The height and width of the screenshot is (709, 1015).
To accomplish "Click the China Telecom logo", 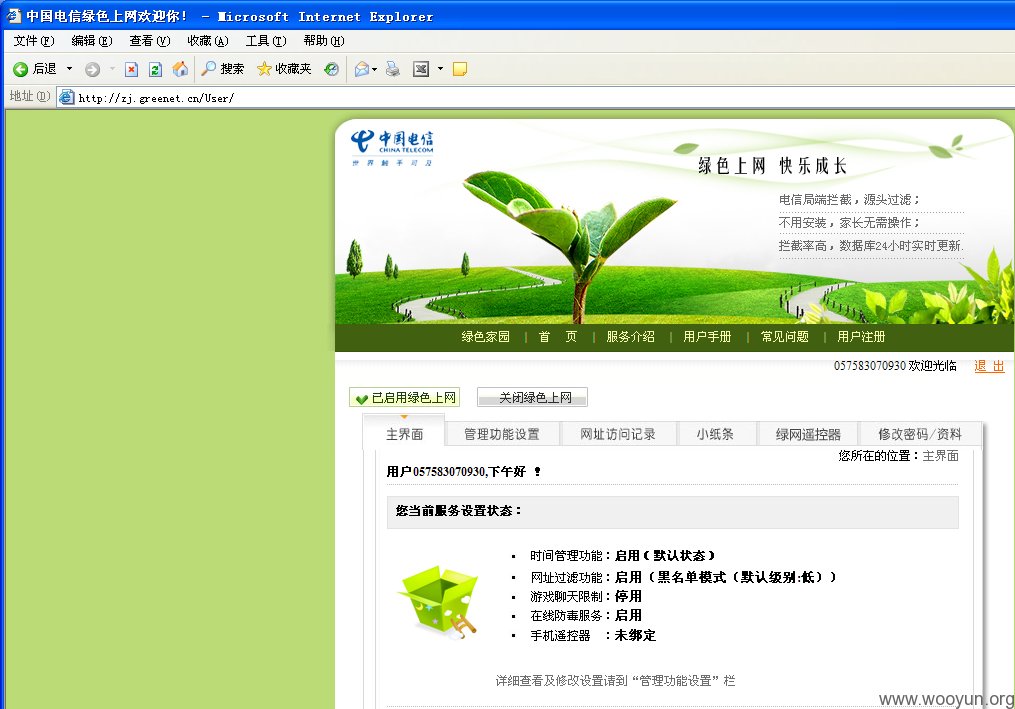I will click(392, 148).
